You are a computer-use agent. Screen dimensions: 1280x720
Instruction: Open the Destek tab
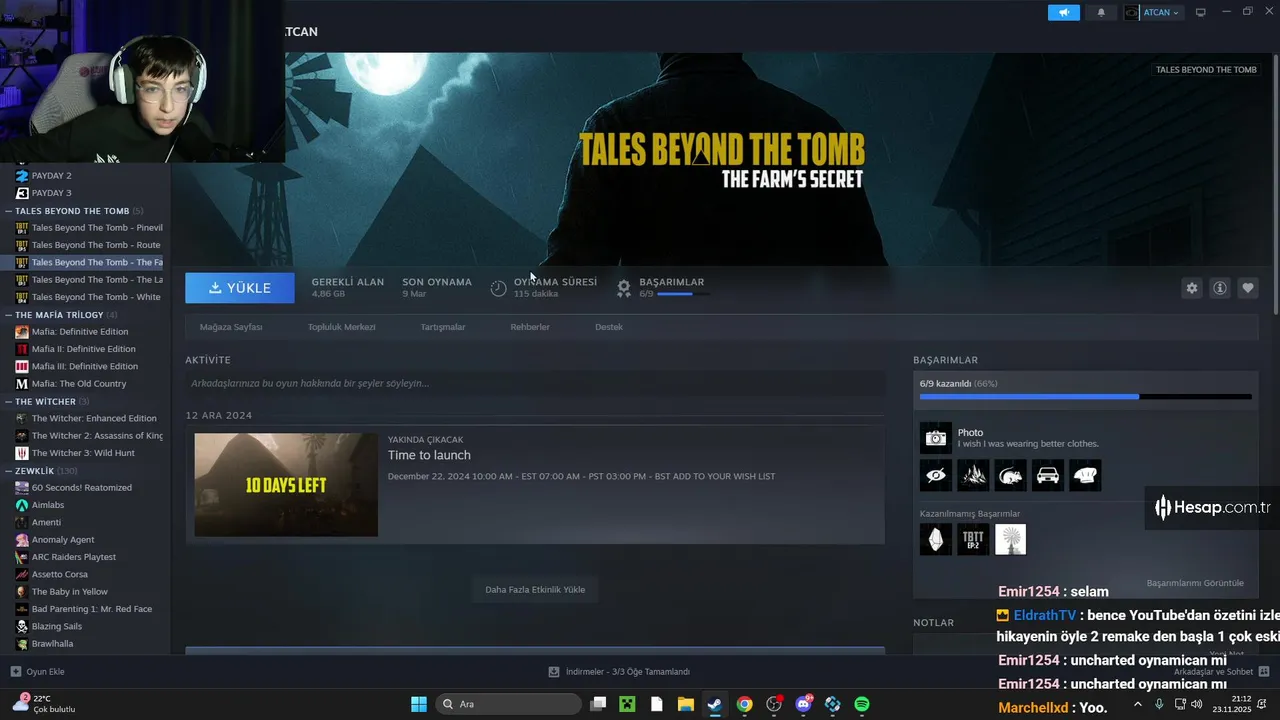coord(609,327)
